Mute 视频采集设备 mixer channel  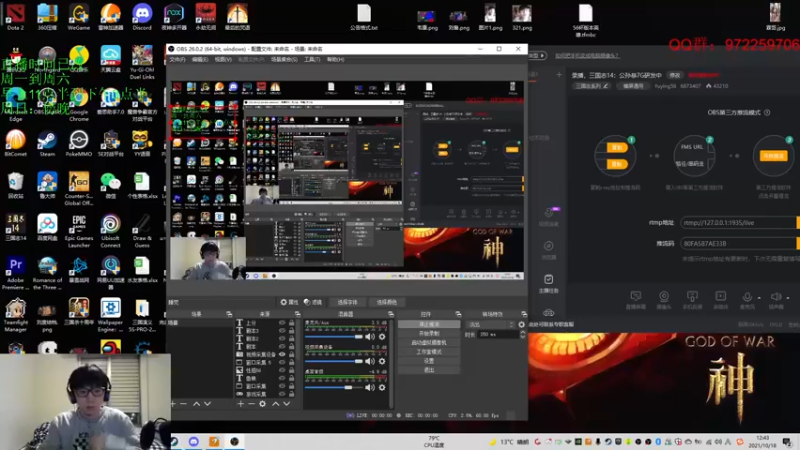(x=369, y=361)
